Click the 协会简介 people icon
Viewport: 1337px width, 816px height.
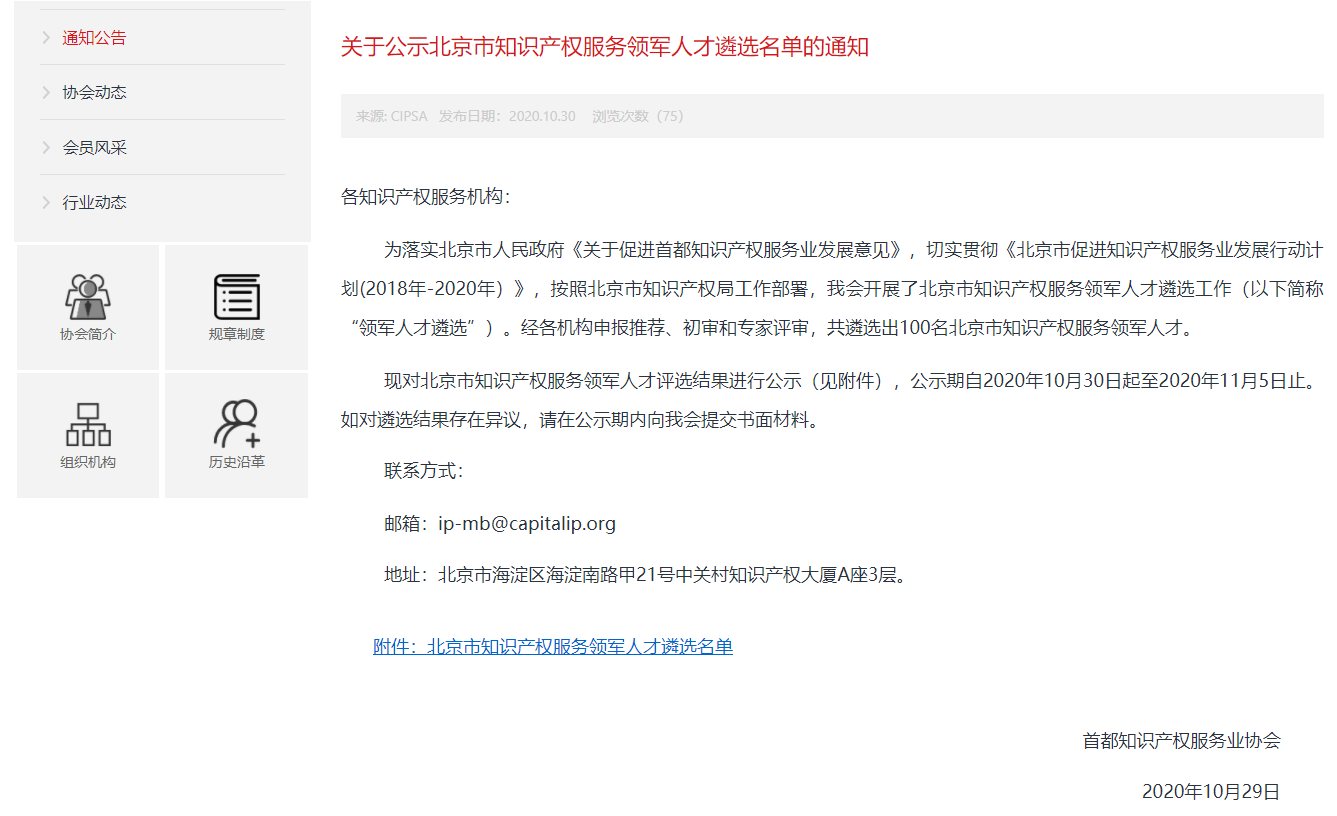(88, 296)
